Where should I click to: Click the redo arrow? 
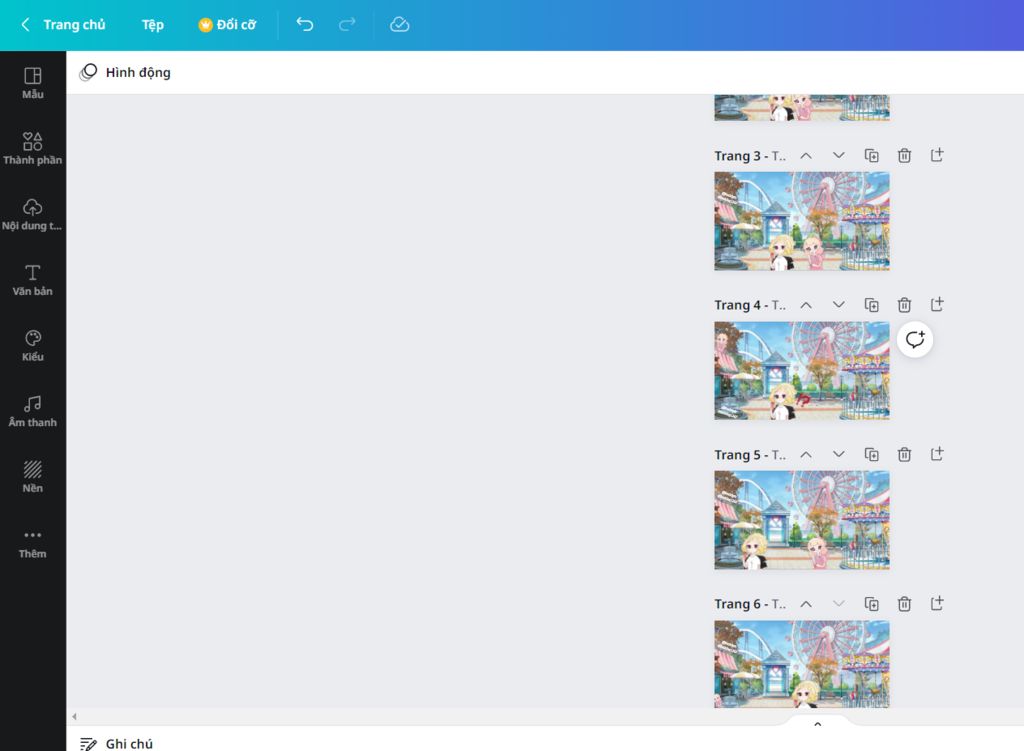click(x=347, y=25)
